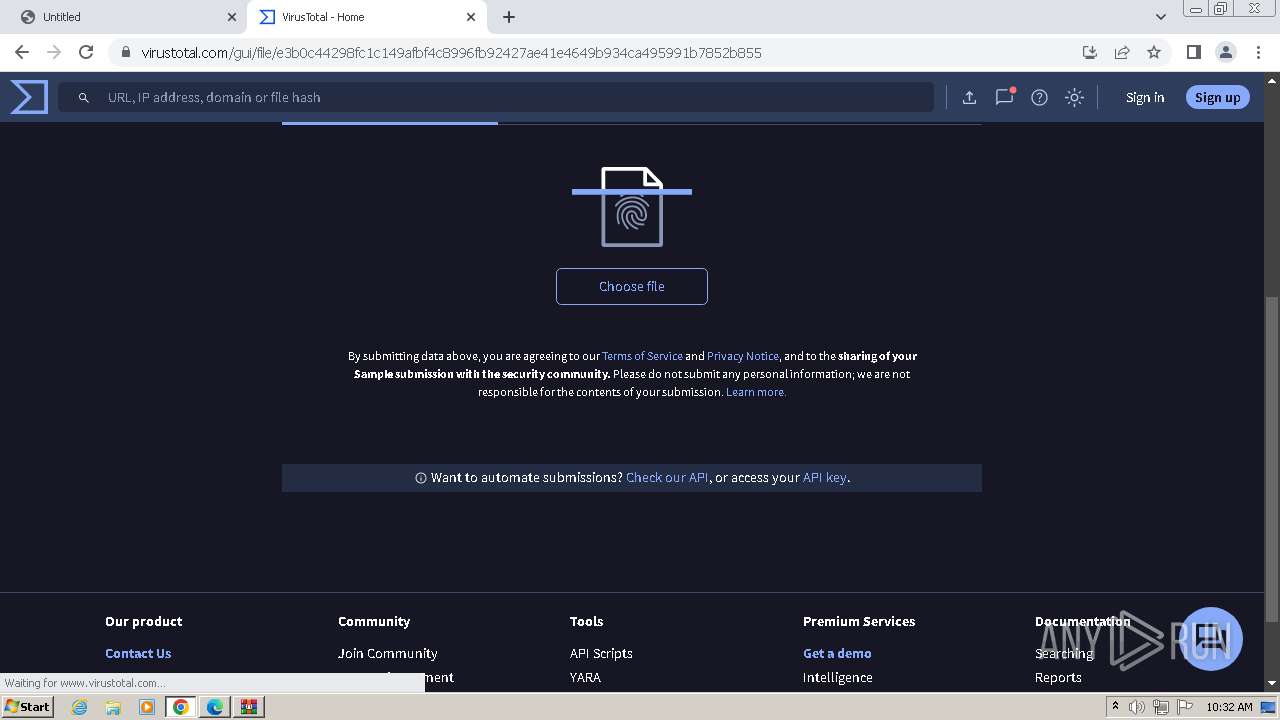
Task: Click the fingerprint file upload icon
Action: tap(632, 207)
